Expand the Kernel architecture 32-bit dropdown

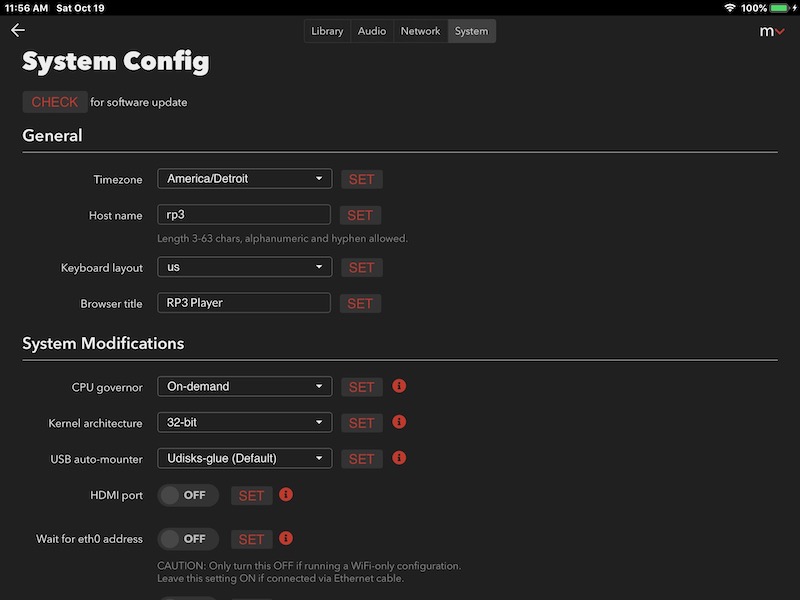244,422
